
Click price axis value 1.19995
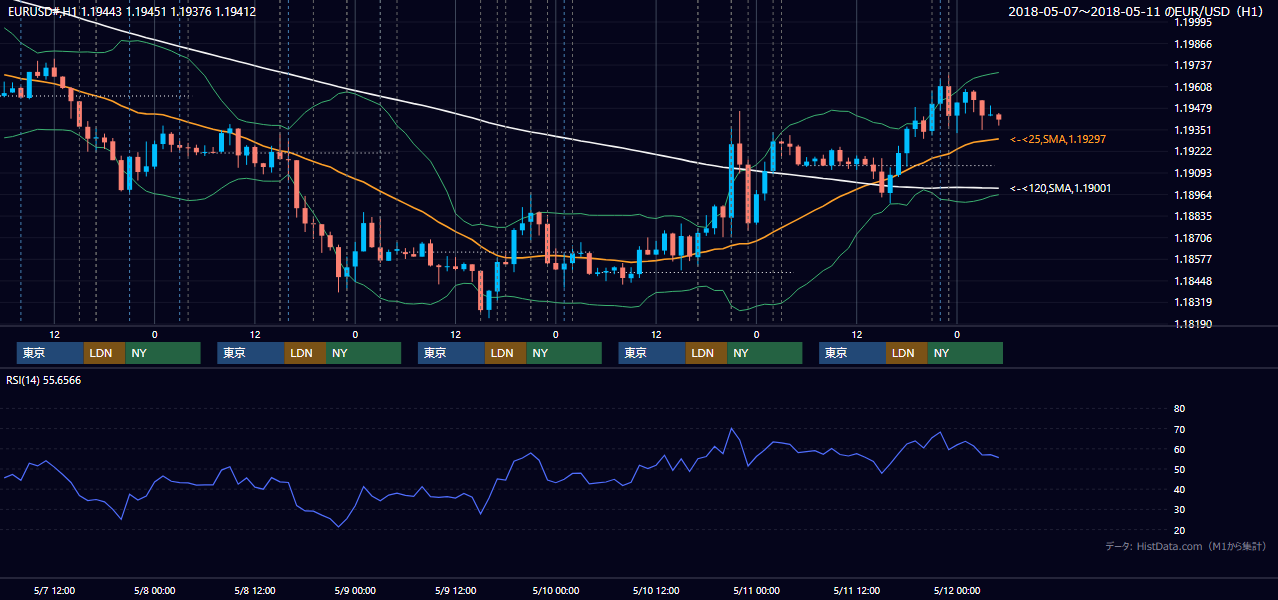pos(1193,22)
